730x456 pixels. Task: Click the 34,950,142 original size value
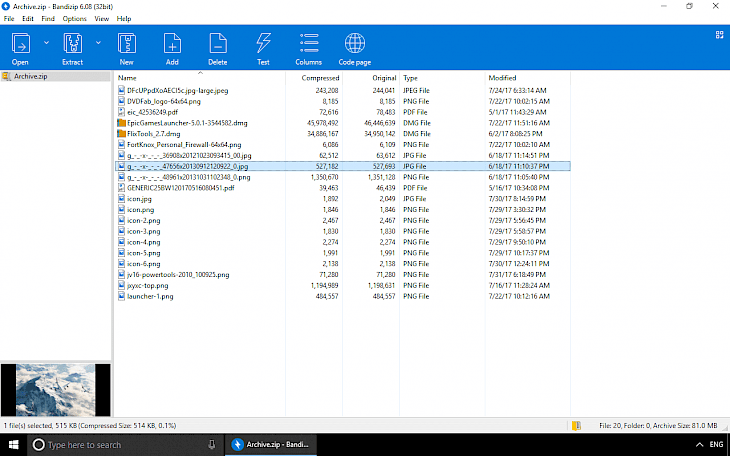(379, 134)
